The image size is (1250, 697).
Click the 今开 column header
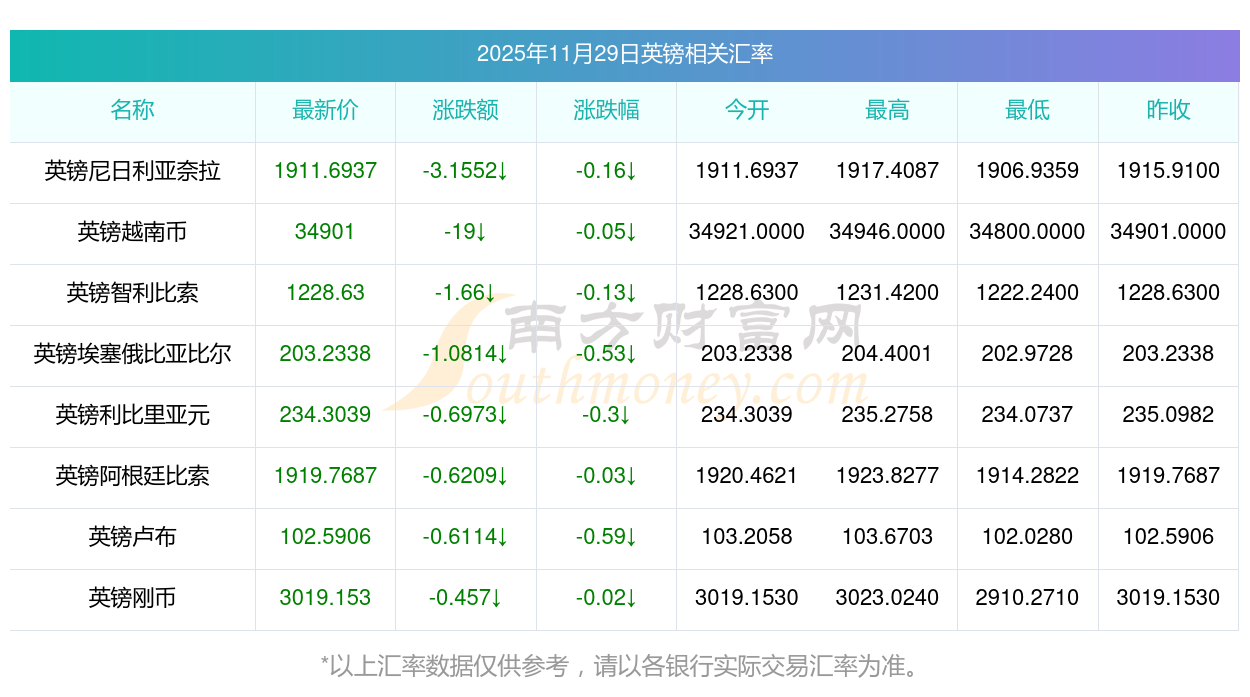click(x=747, y=111)
